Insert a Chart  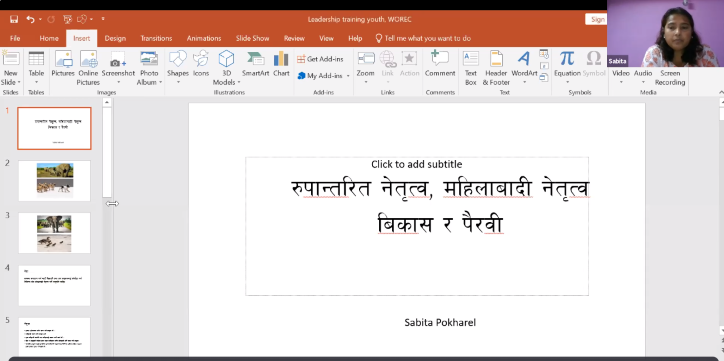coord(281,64)
